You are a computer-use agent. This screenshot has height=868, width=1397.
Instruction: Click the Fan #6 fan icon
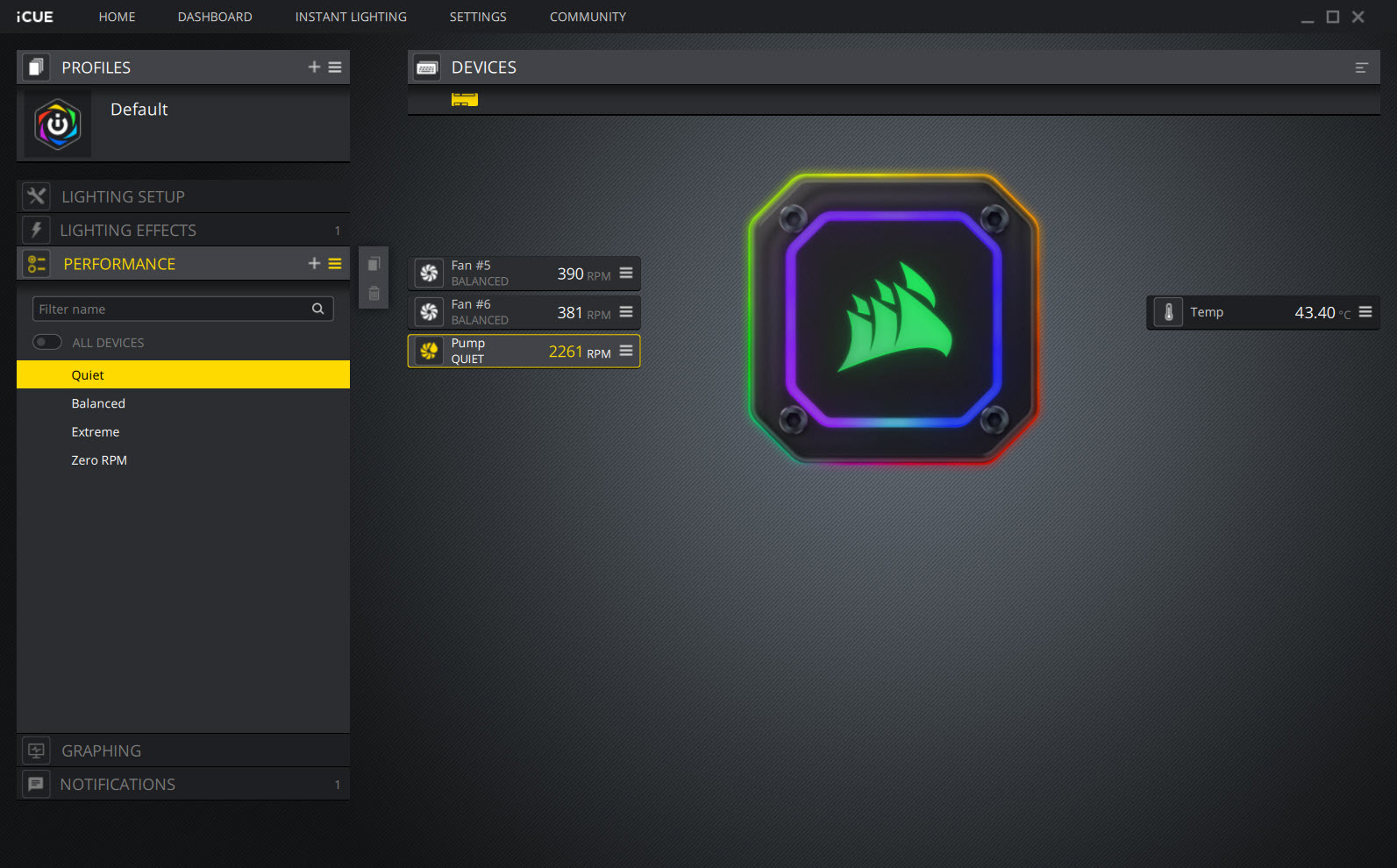click(429, 312)
